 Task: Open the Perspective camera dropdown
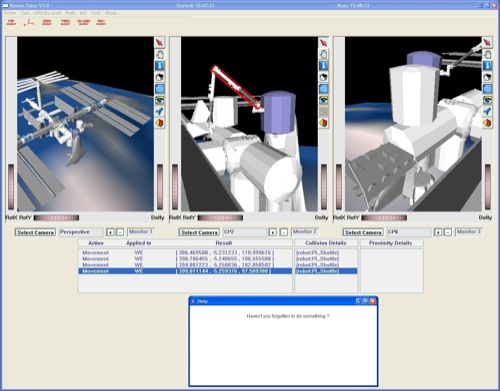(81, 232)
